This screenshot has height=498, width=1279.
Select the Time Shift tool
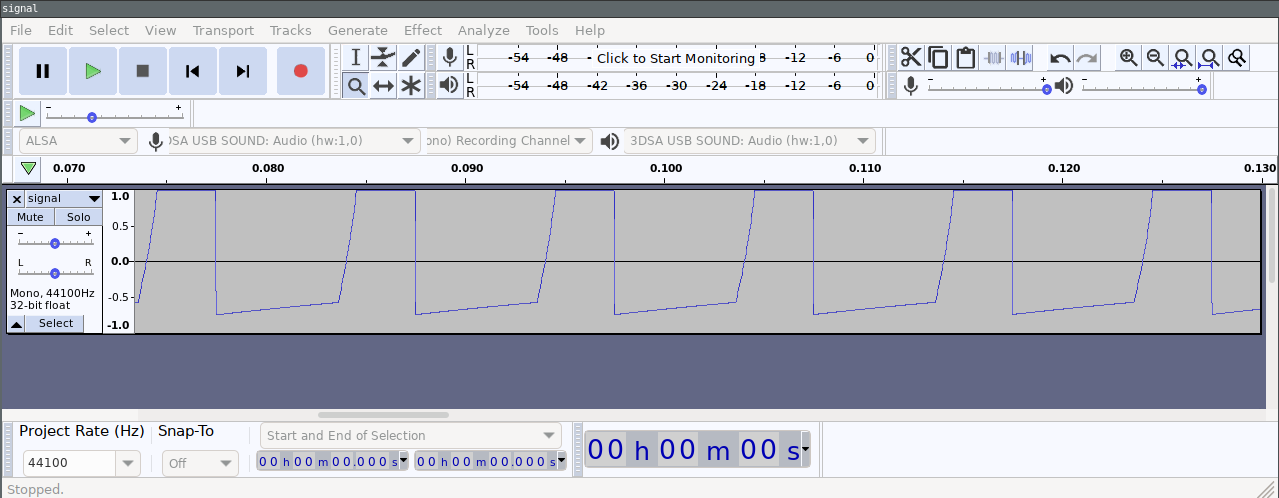[x=383, y=86]
